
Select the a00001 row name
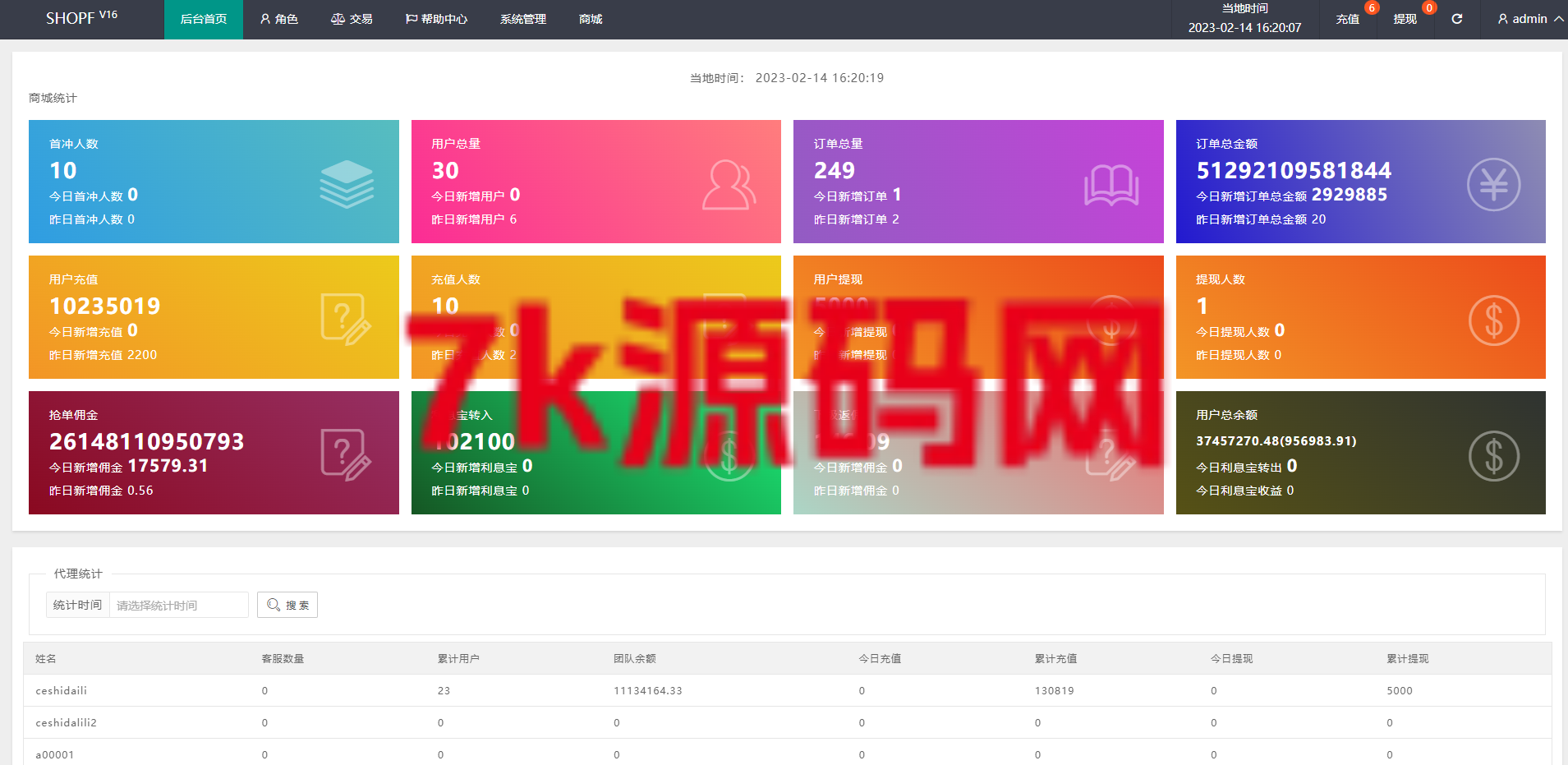point(55,754)
